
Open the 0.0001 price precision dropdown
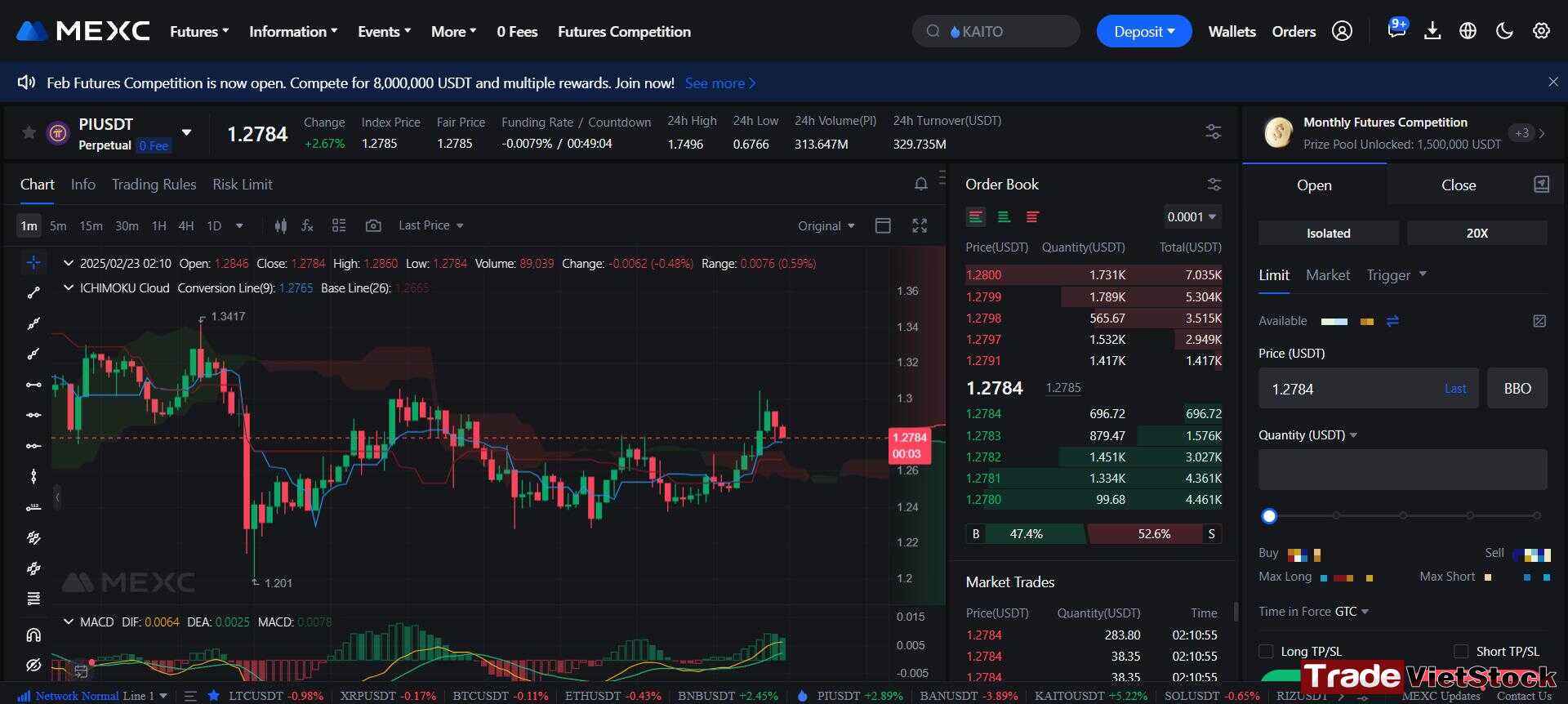1192,216
